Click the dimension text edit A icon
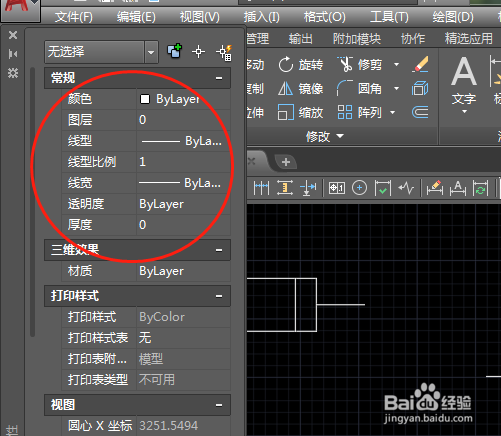Image resolution: width=501 pixels, height=436 pixels. tap(458, 188)
